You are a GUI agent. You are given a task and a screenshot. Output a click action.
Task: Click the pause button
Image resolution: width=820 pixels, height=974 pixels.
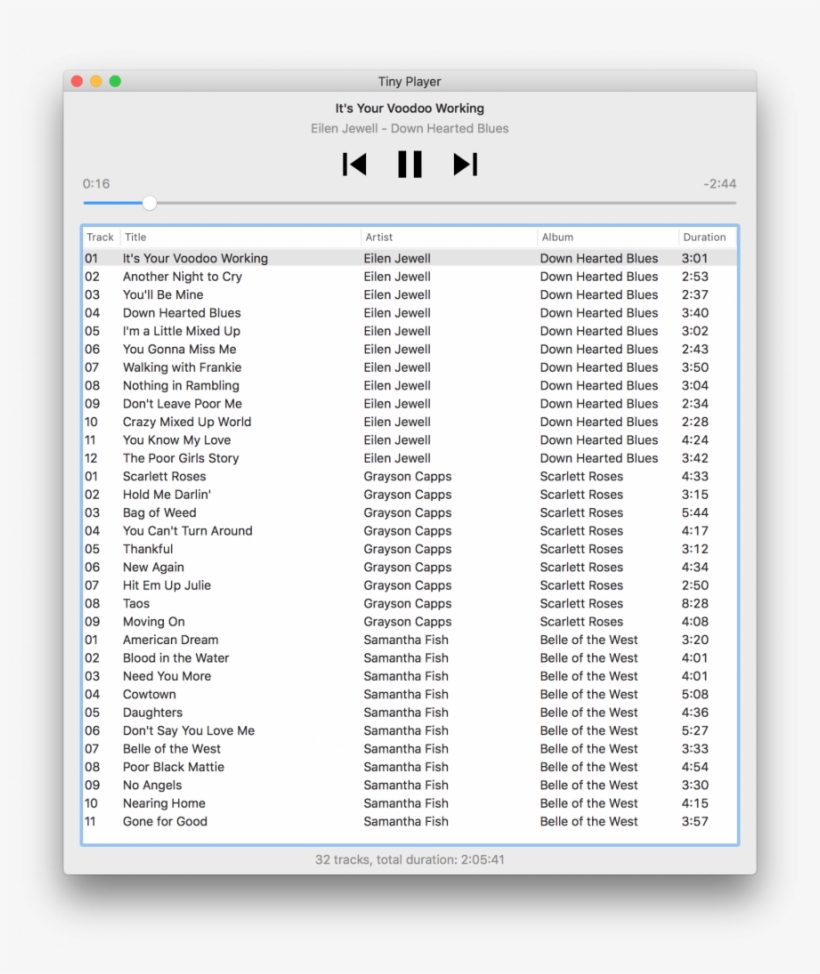coord(410,164)
